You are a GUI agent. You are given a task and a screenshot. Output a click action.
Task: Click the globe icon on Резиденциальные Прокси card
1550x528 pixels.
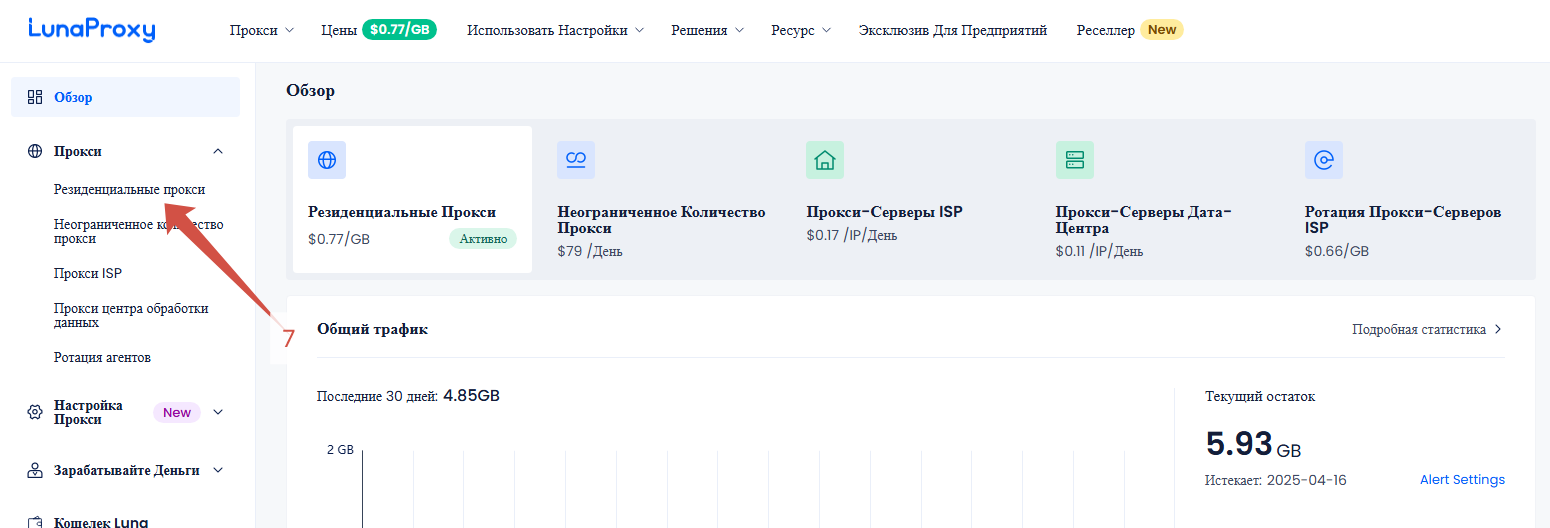point(327,160)
